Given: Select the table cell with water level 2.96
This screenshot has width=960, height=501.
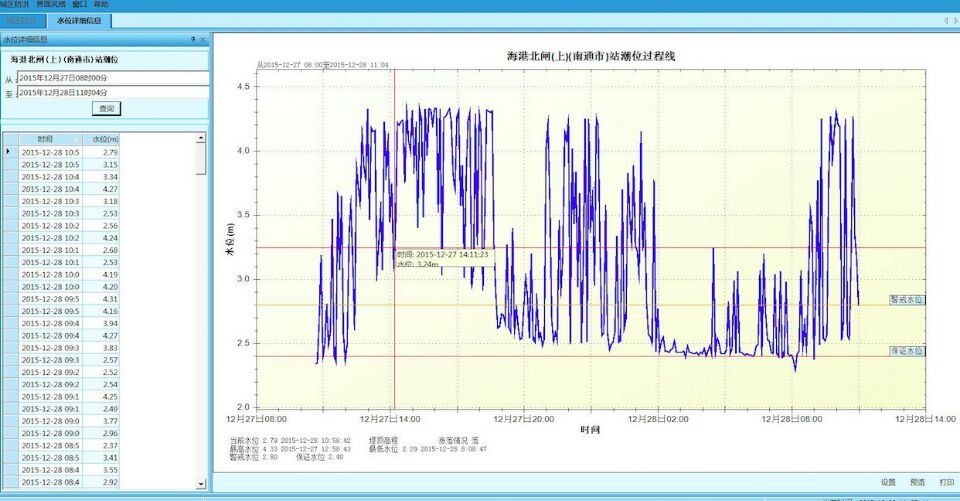Looking at the screenshot, I should click(101, 434).
